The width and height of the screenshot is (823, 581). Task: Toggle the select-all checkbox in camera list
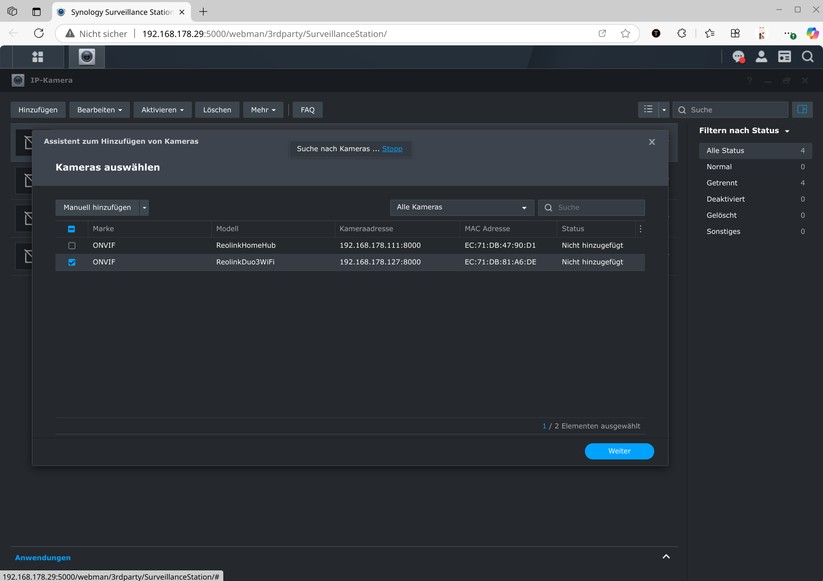pos(71,228)
